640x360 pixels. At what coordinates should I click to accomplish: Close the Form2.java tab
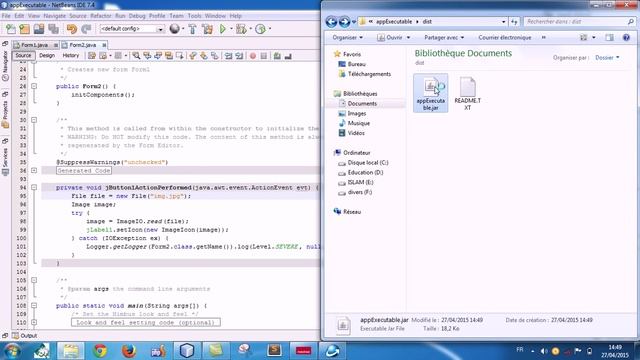coord(104,45)
